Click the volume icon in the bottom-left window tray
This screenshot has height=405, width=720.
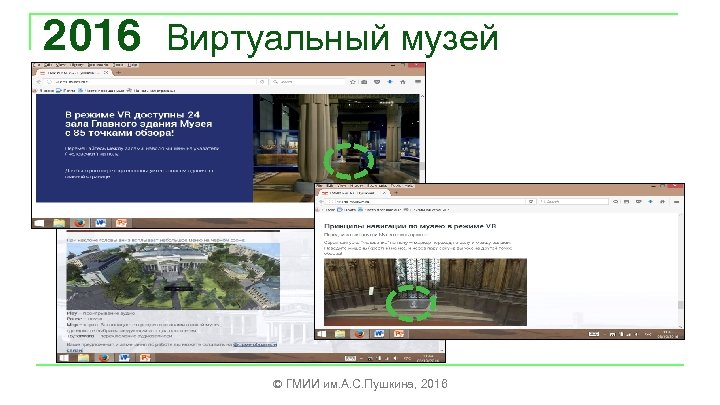click(395, 358)
